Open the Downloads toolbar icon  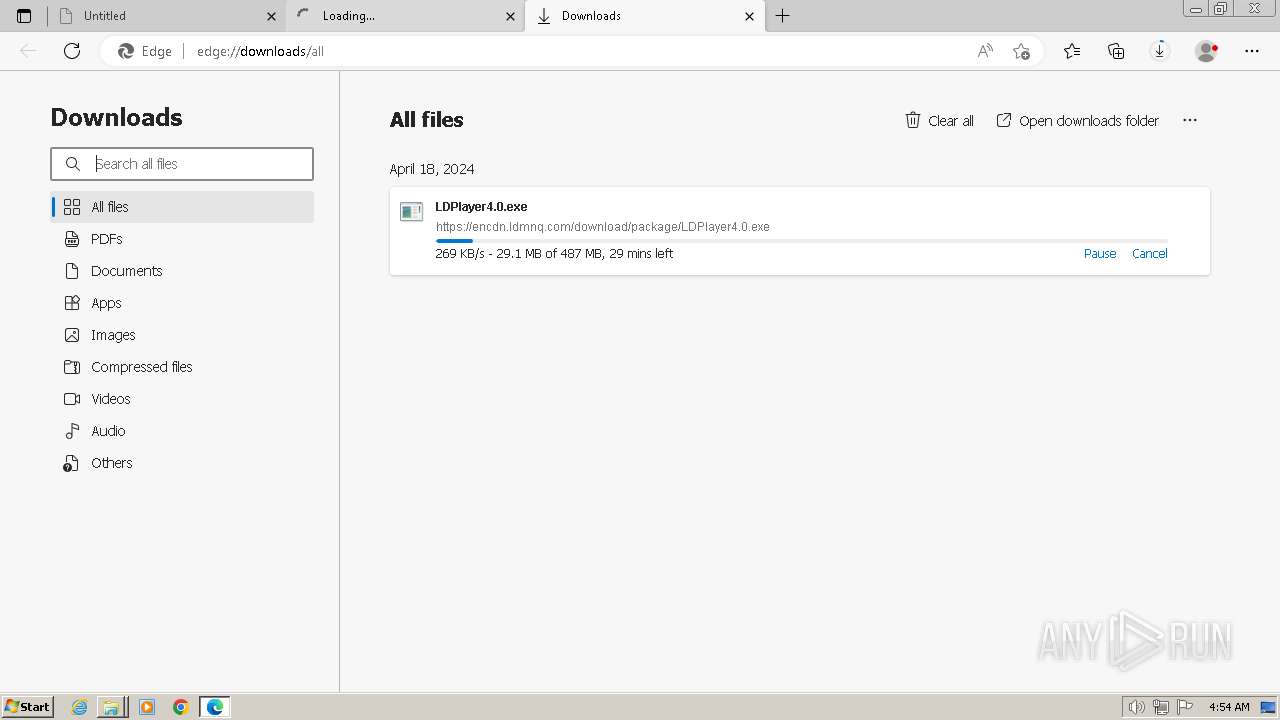click(x=1160, y=51)
